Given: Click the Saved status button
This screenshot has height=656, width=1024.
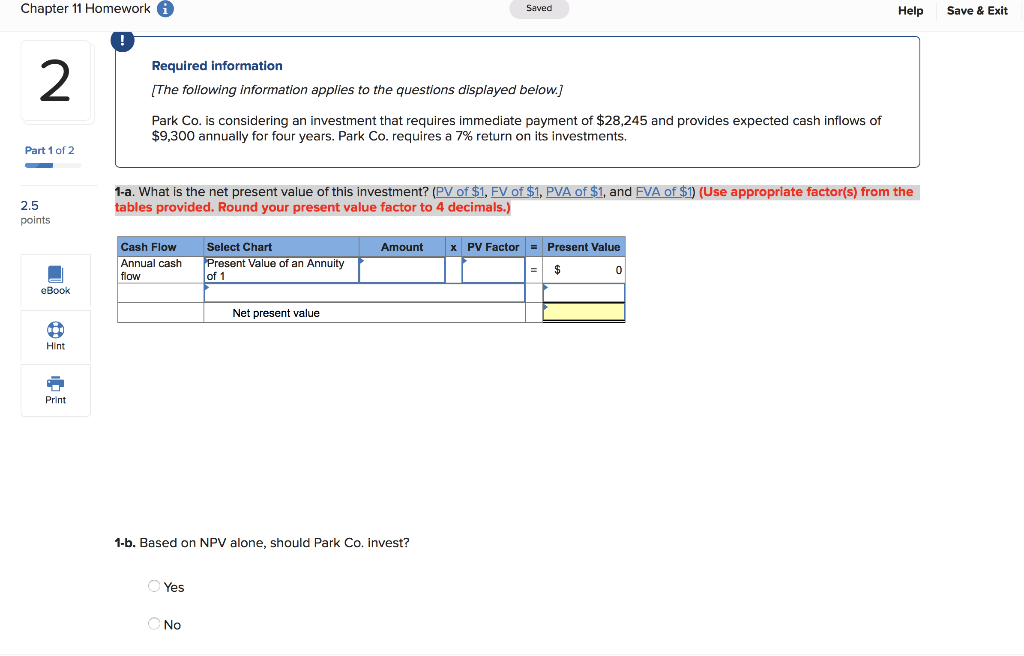Looking at the screenshot, I should (539, 7).
